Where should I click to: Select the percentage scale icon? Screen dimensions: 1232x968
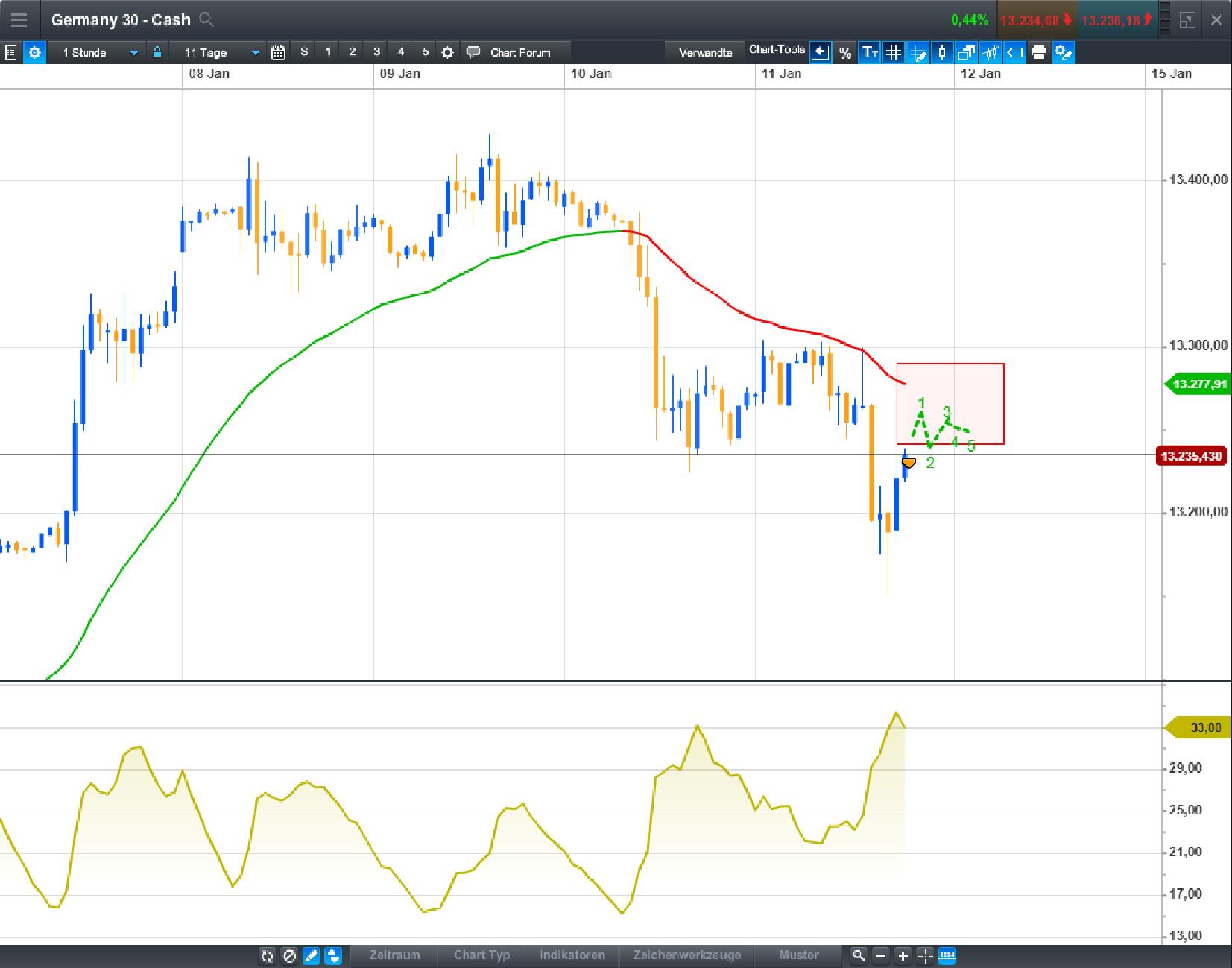pos(844,53)
